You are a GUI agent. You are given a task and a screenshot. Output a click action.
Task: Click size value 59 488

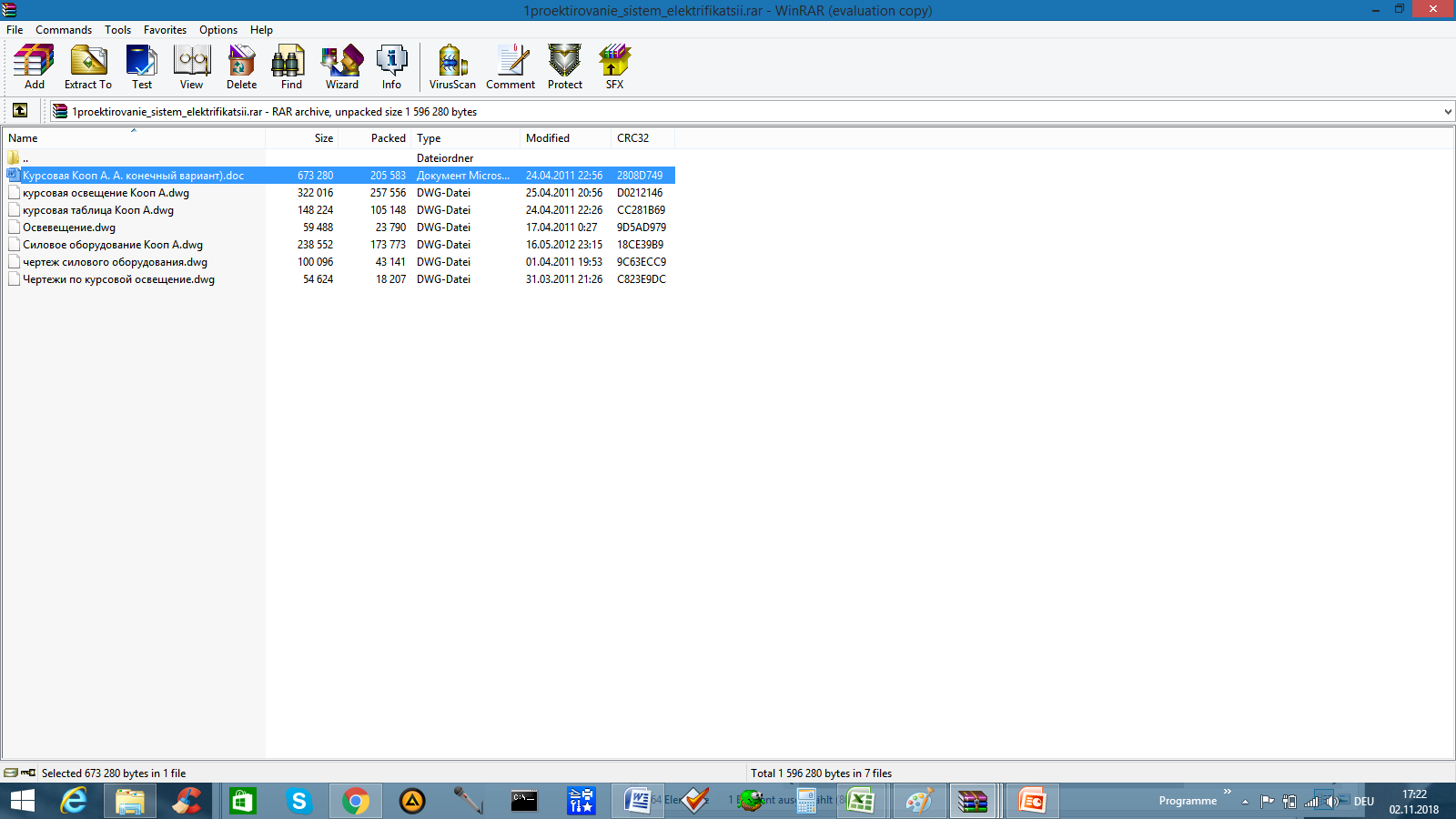click(x=318, y=227)
